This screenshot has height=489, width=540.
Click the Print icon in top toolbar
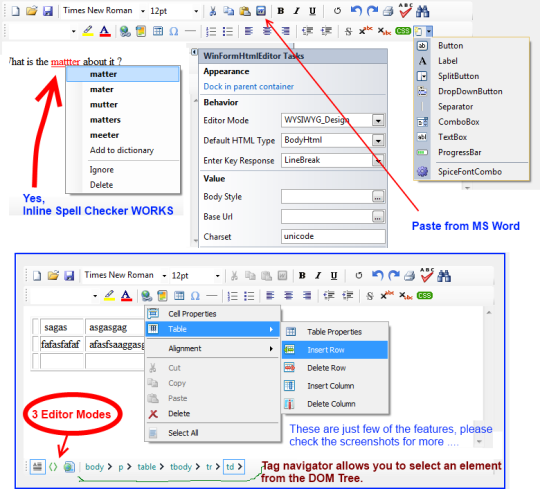click(388, 11)
